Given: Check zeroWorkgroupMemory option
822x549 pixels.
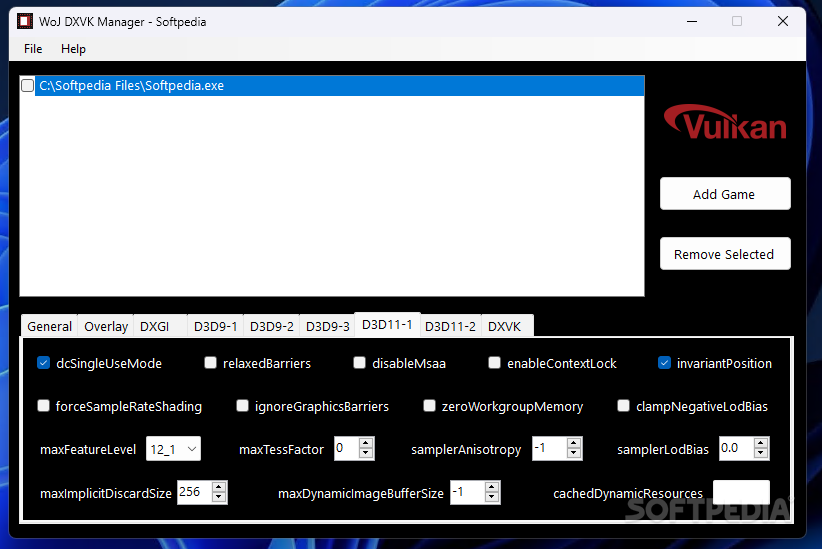Looking at the screenshot, I should (x=429, y=406).
